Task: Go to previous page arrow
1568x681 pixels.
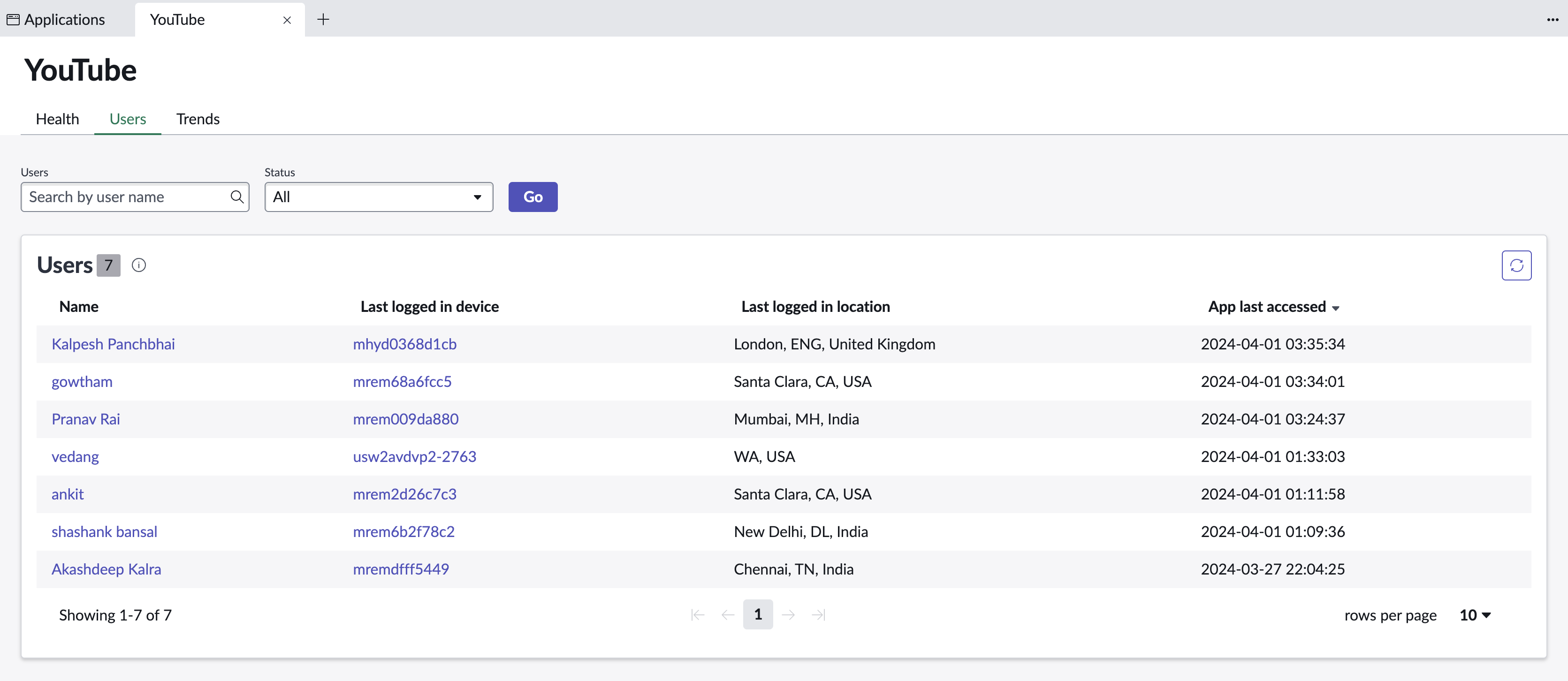Action: pos(727,615)
